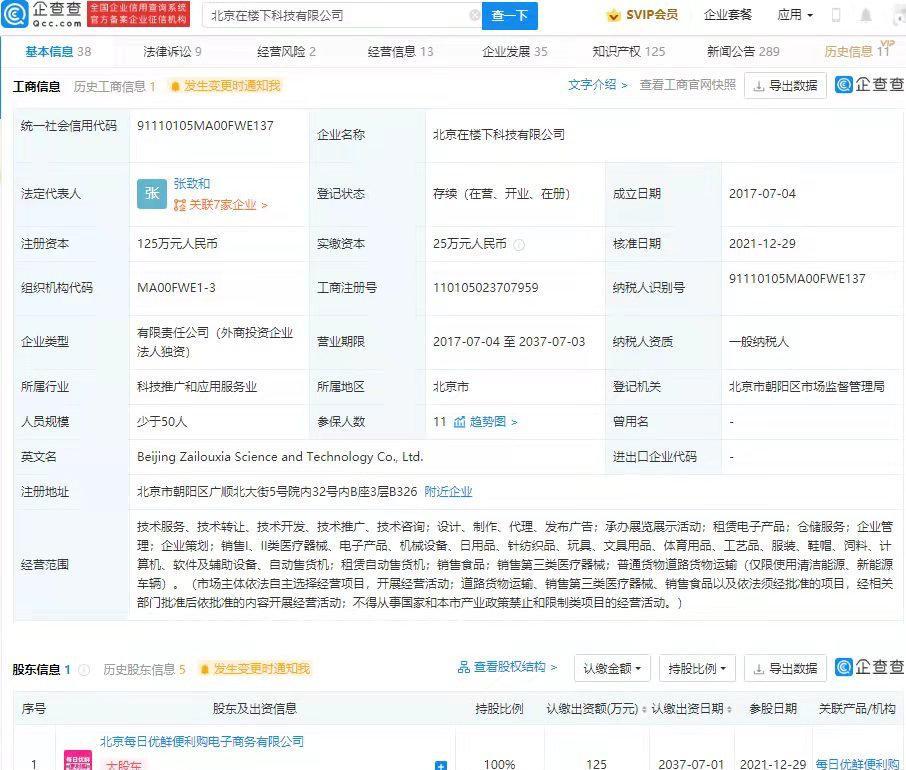Click the info icon beside 股东信息 1
Screen dimensions: 906x770
(x=84, y=670)
